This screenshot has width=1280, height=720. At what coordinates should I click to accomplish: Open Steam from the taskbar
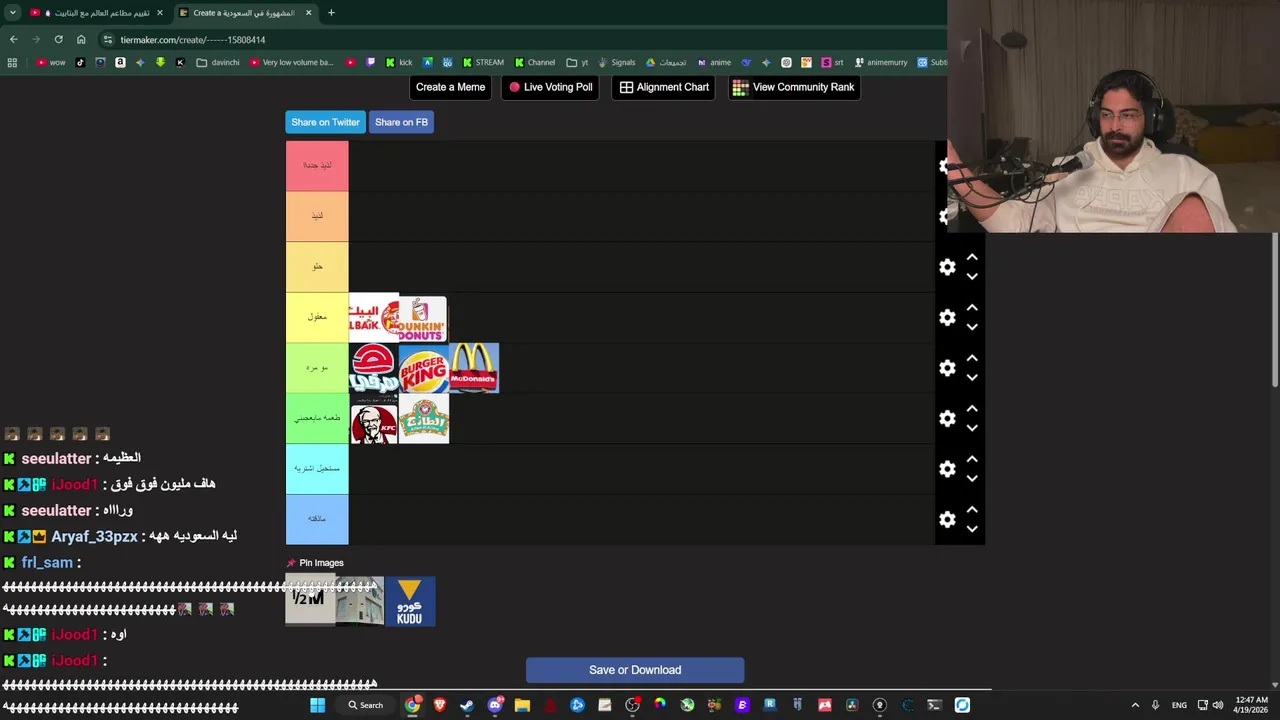coord(467,705)
